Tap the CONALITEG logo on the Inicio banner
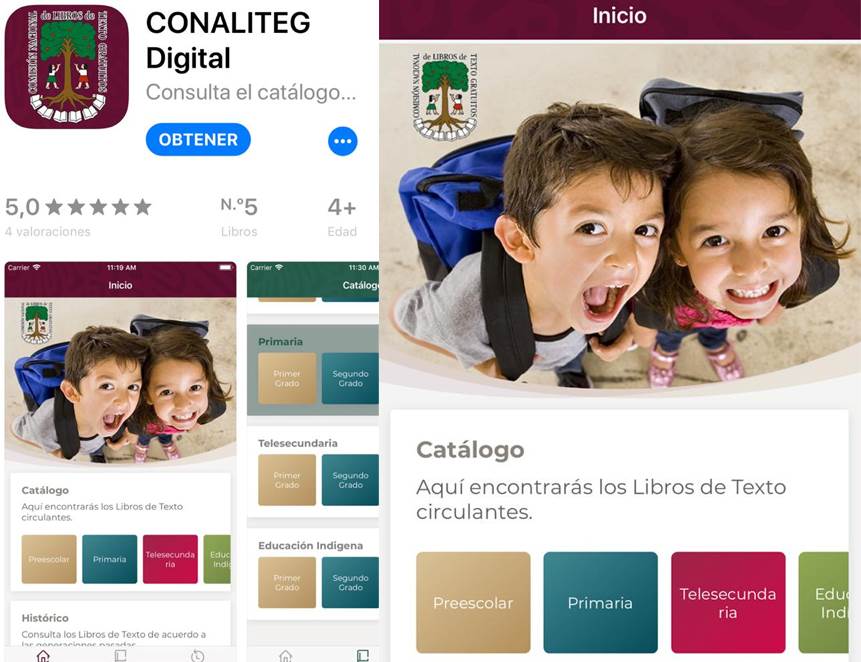 coord(445,94)
